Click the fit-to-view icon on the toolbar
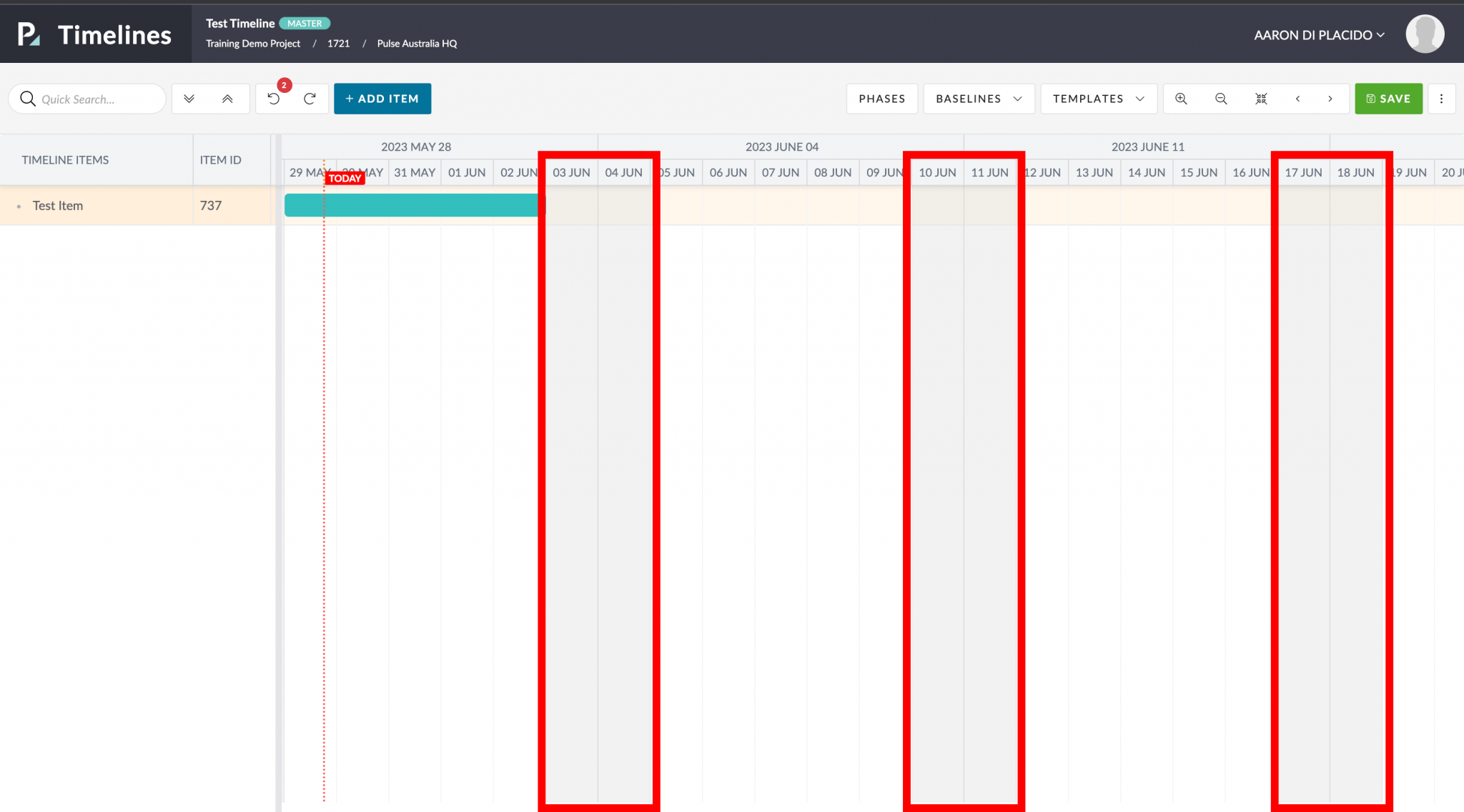Image resolution: width=1464 pixels, height=812 pixels. point(1261,99)
